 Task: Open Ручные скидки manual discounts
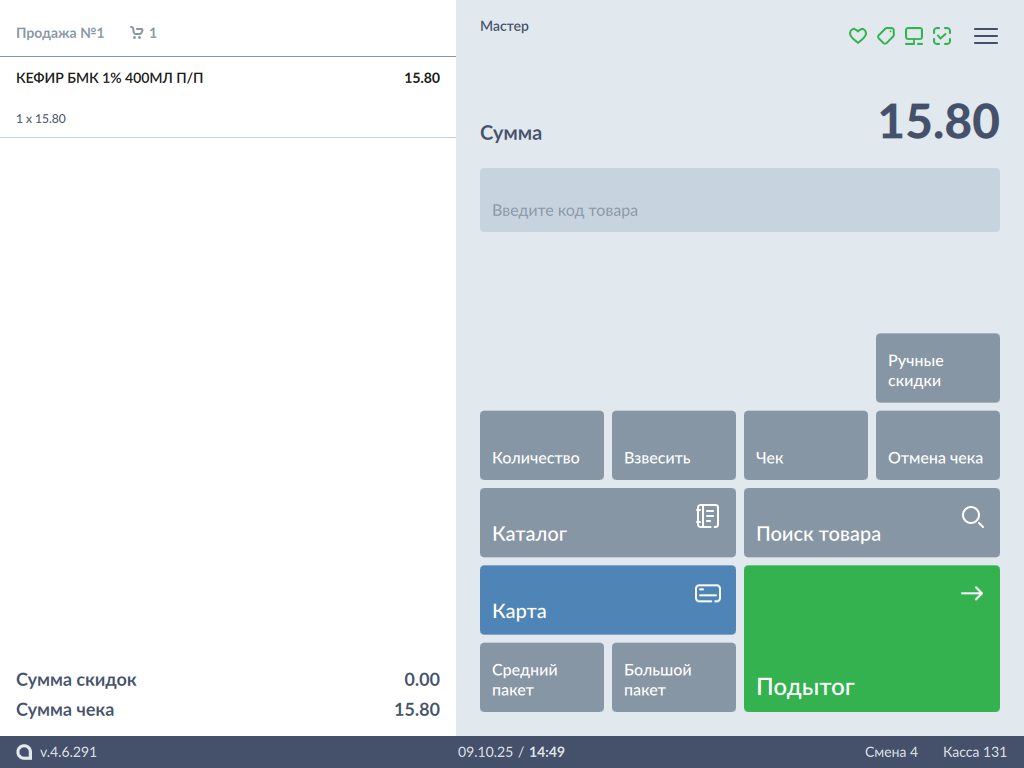[938, 368]
